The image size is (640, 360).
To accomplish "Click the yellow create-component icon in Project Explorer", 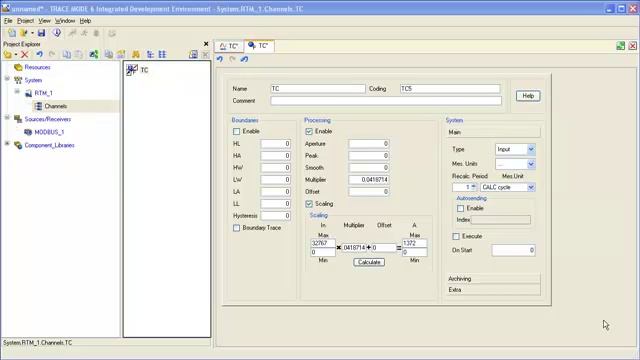I will 8,54.
